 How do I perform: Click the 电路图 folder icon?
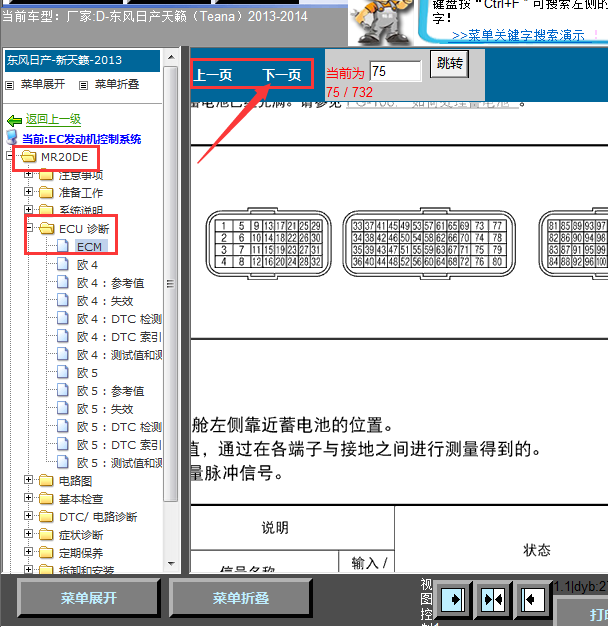click(46, 480)
